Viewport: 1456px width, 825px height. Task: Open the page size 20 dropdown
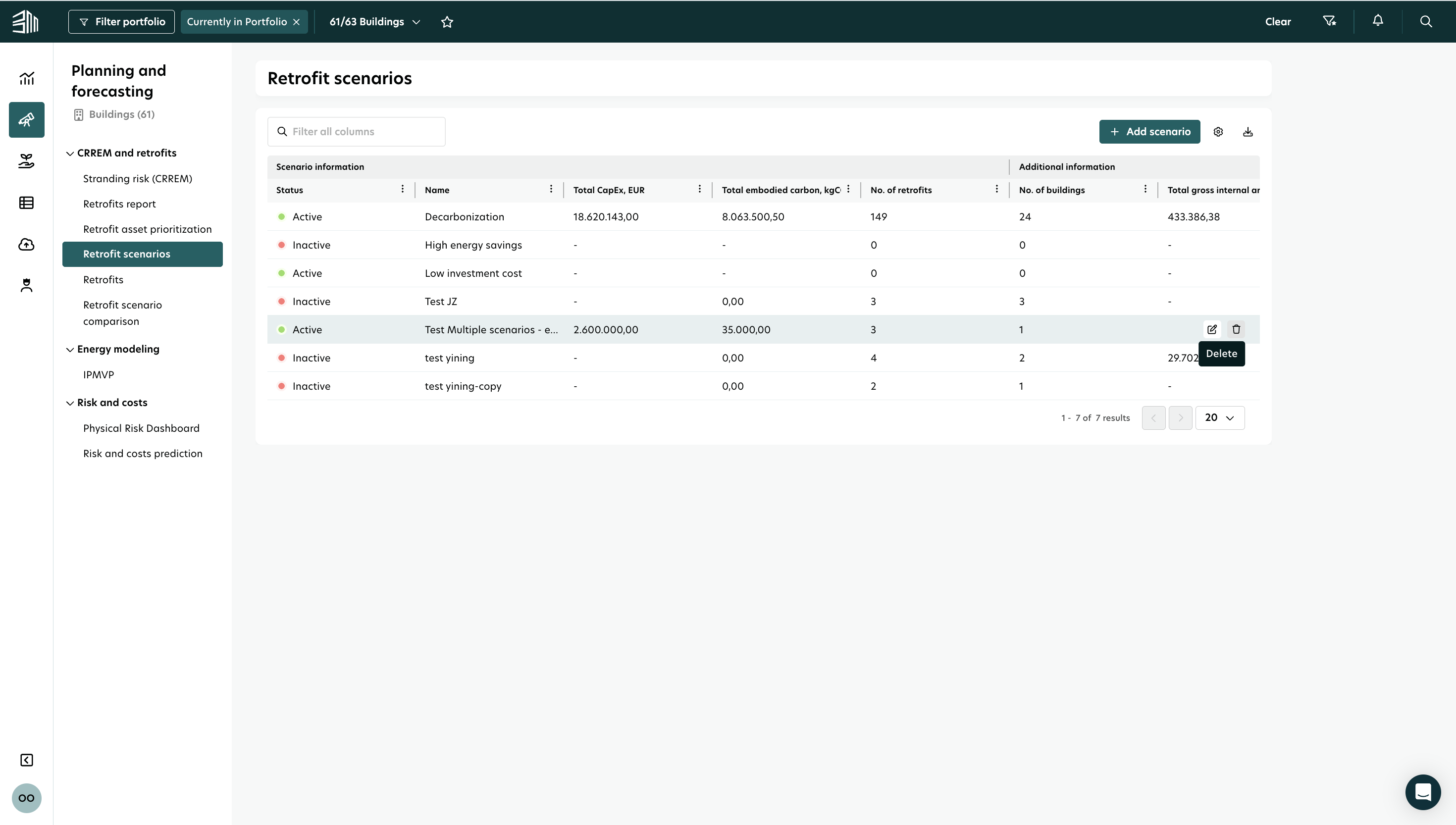(1220, 417)
